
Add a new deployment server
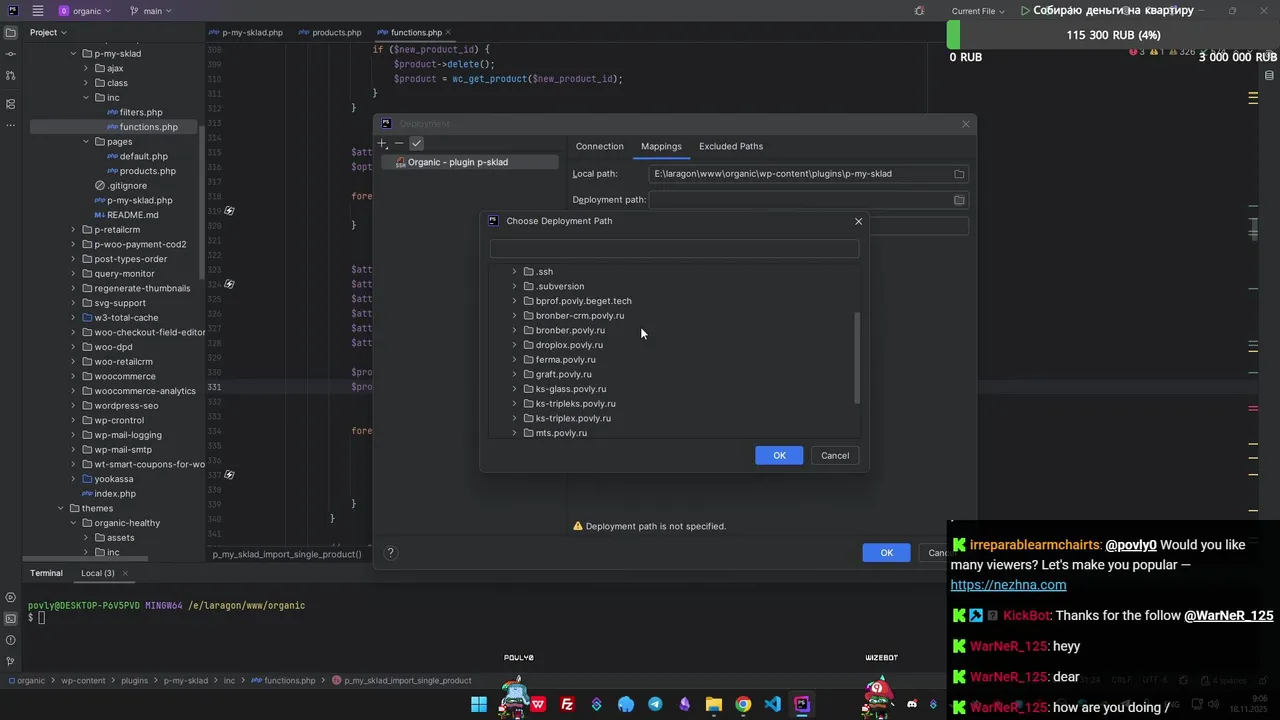(x=382, y=143)
